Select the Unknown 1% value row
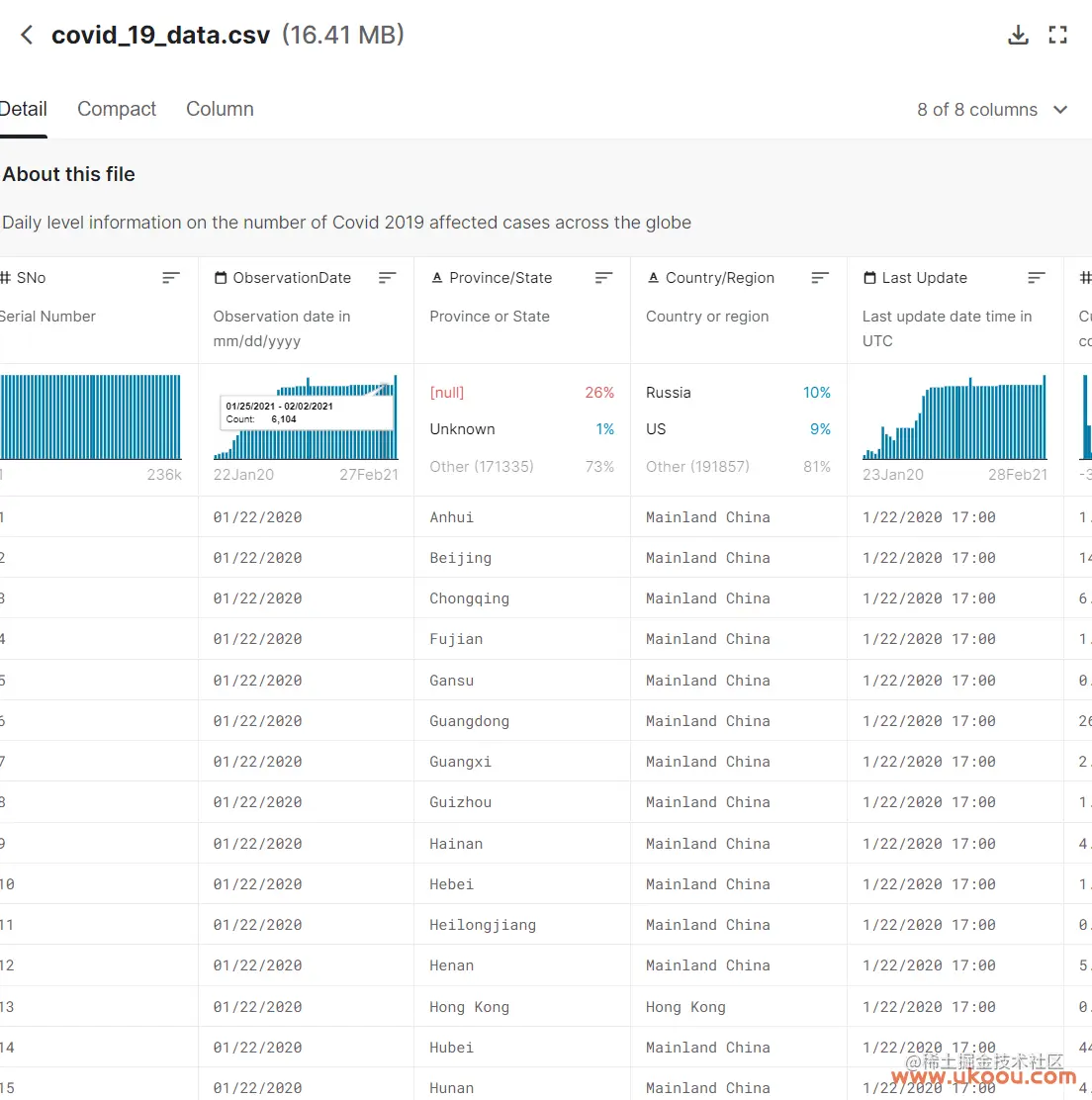Image resolution: width=1092 pixels, height=1100 pixels. point(522,429)
